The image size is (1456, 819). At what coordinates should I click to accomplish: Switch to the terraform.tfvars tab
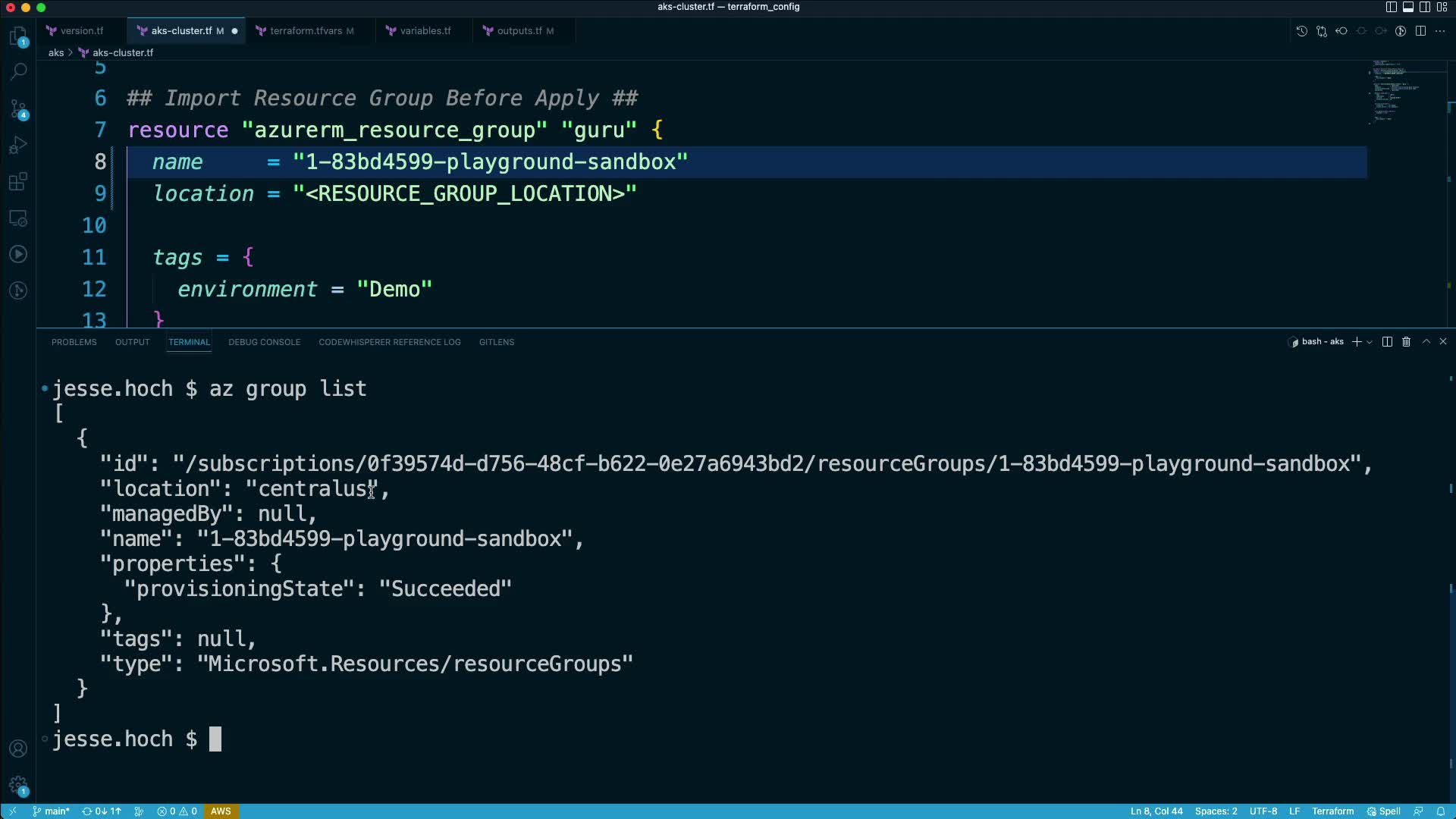coord(306,31)
